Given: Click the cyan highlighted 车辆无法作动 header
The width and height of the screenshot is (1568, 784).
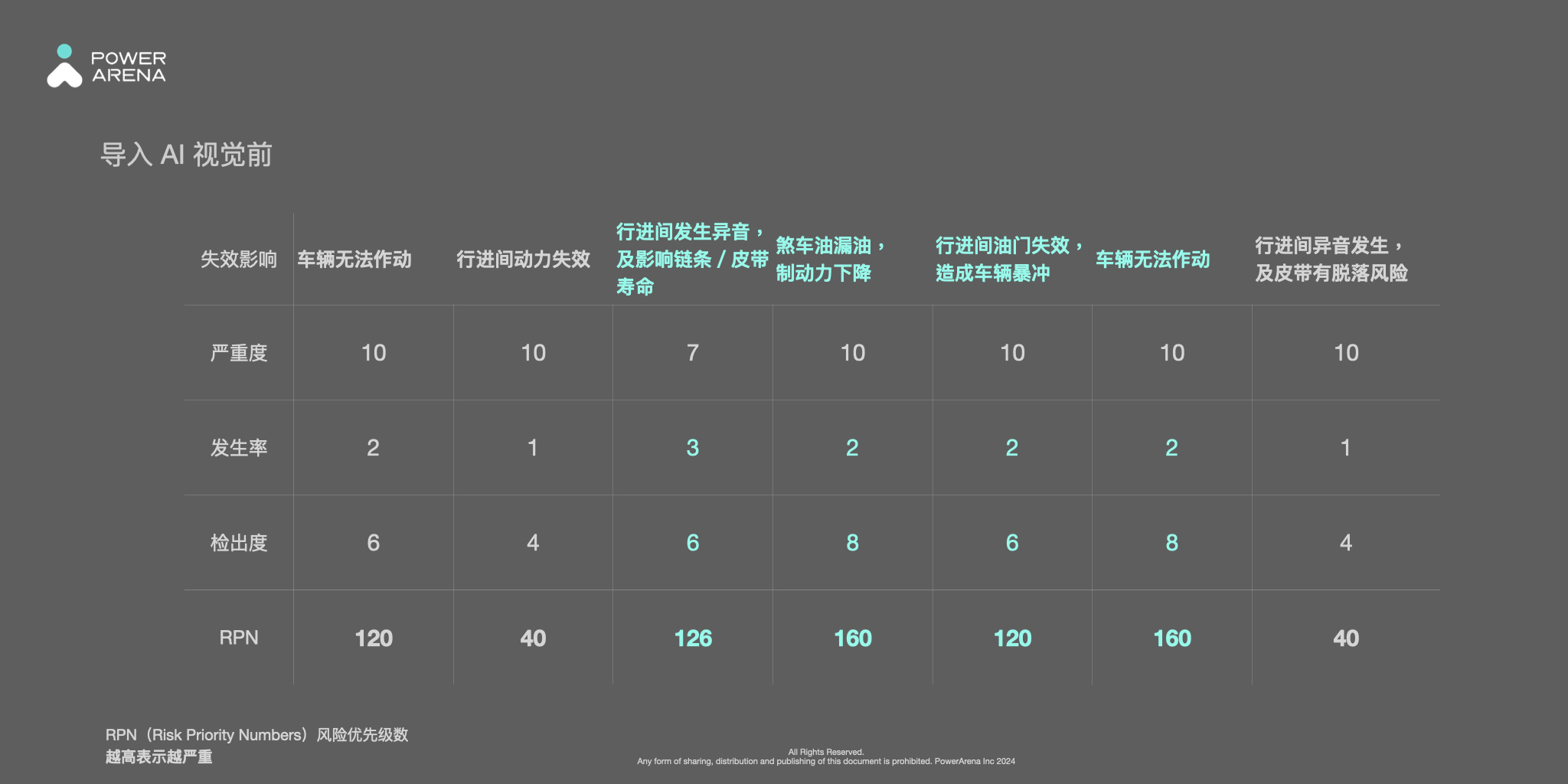Looking at the screenshot, I should (x=1153, y=260).
